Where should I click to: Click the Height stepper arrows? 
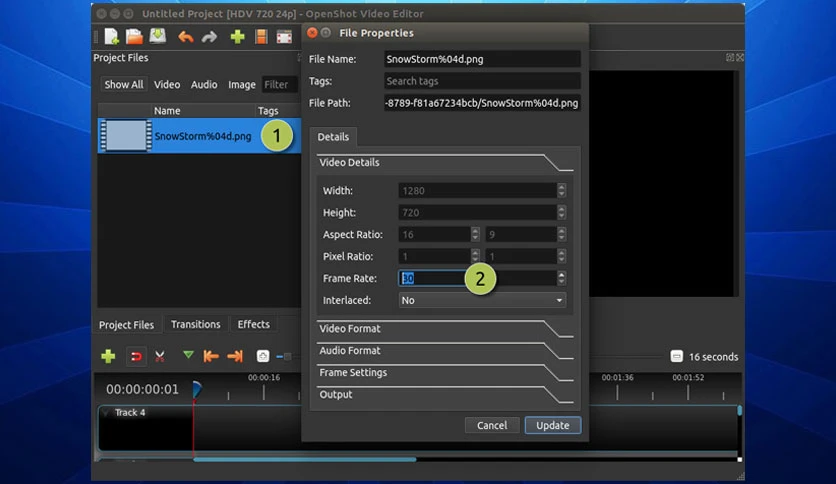(561, 212)
